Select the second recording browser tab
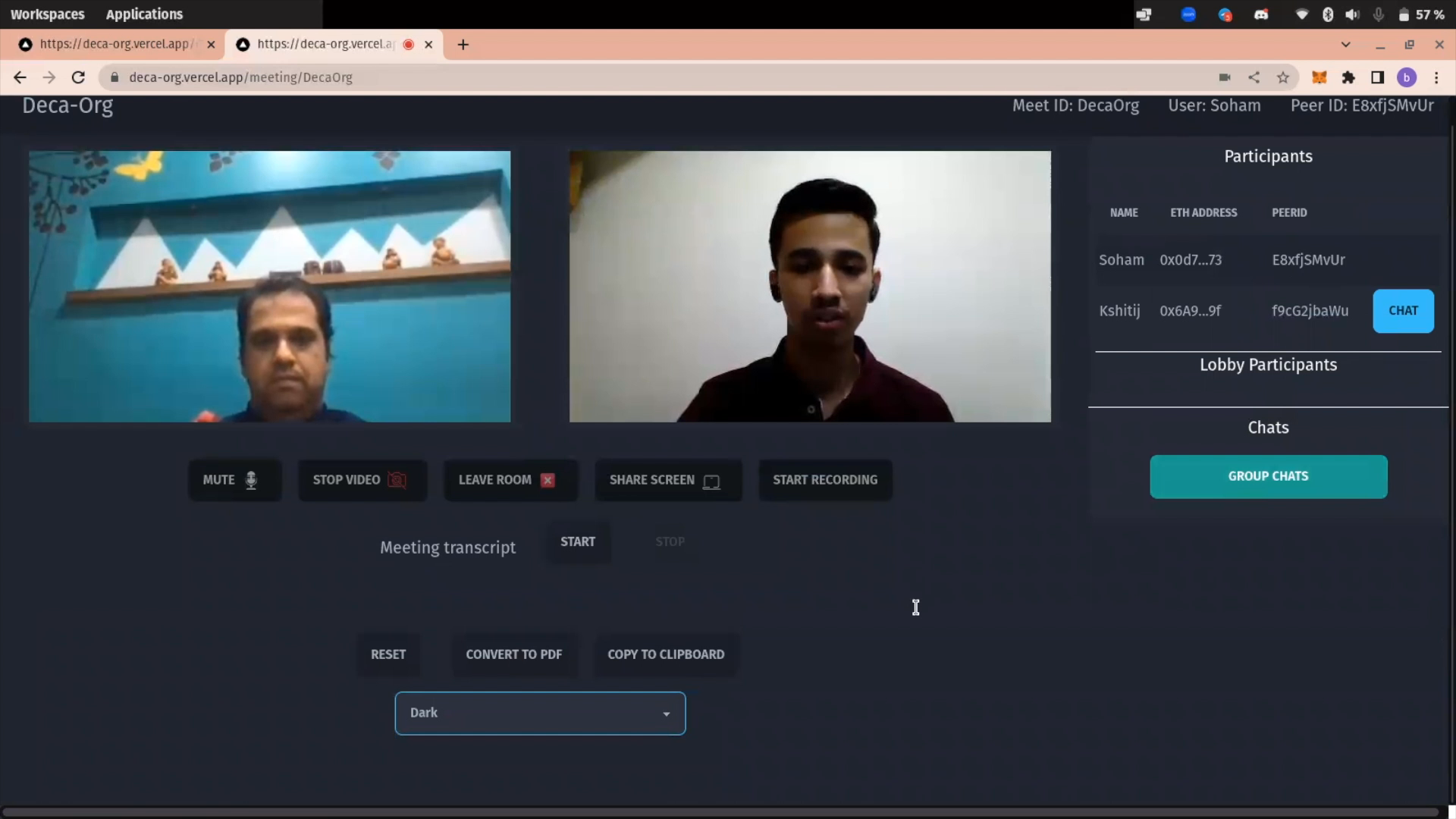Image resolution: width=1456 pixels, height=819 pixels. 326,44
